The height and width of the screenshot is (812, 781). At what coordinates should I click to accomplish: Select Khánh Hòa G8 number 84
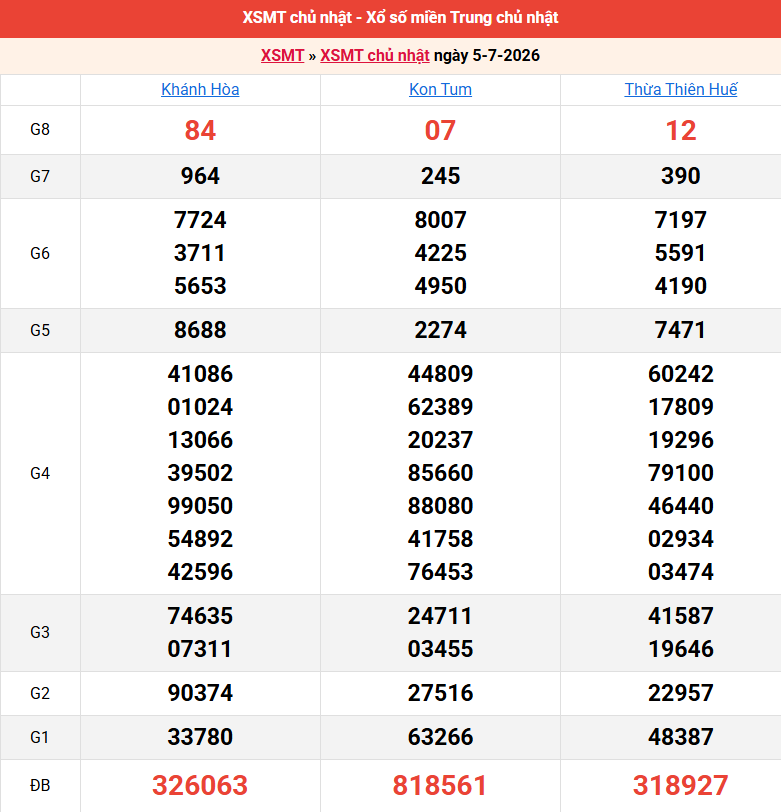(x=200, y=130)
